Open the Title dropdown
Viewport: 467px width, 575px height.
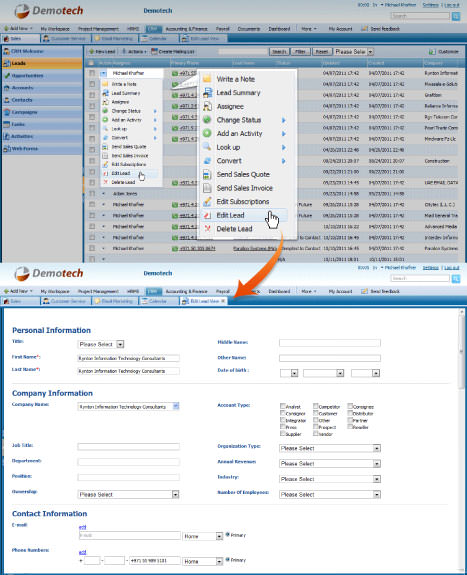pyautogui.click(x=101, y=344)
